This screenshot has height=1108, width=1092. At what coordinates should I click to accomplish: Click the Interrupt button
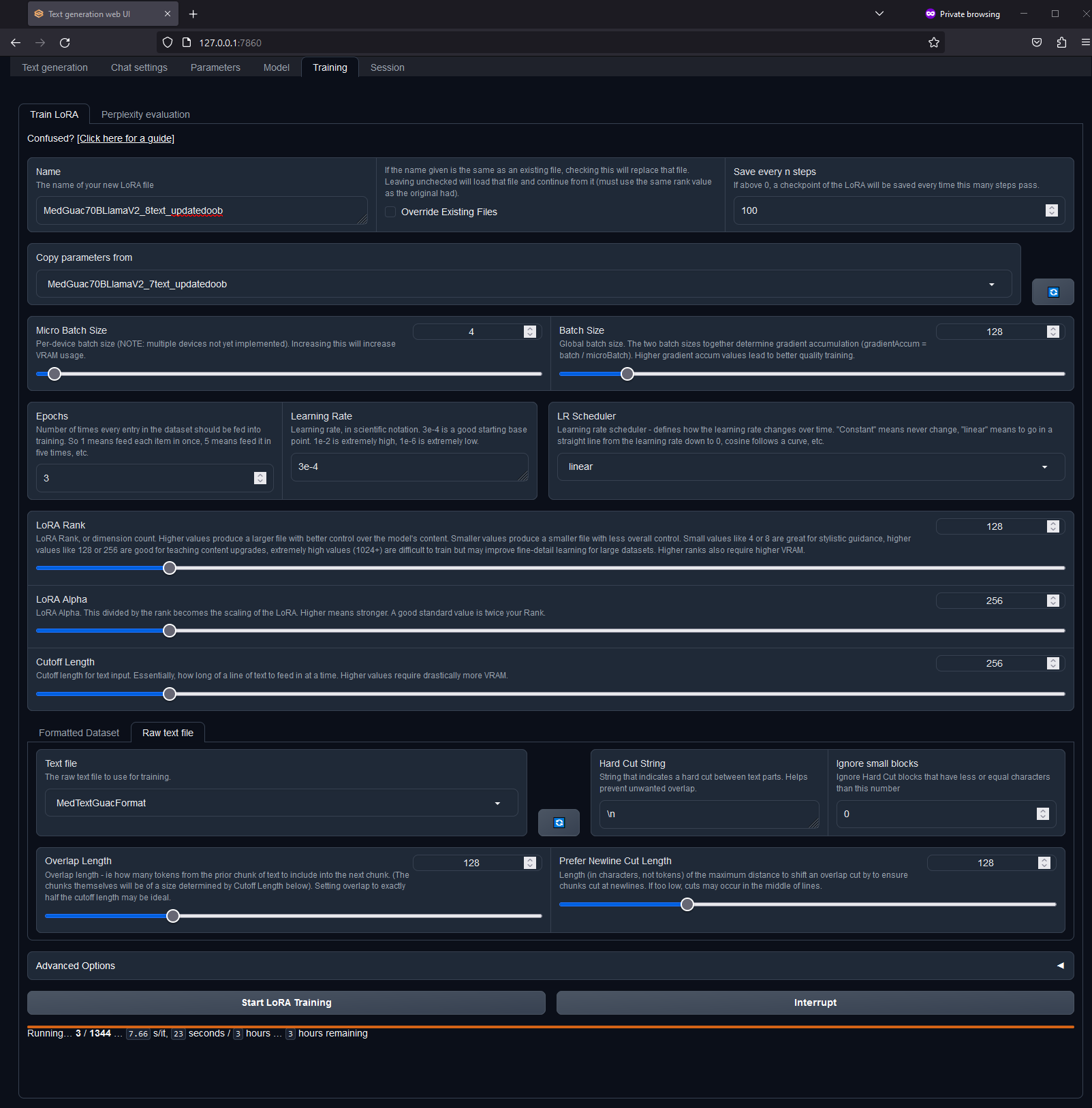pos(815,1002)
